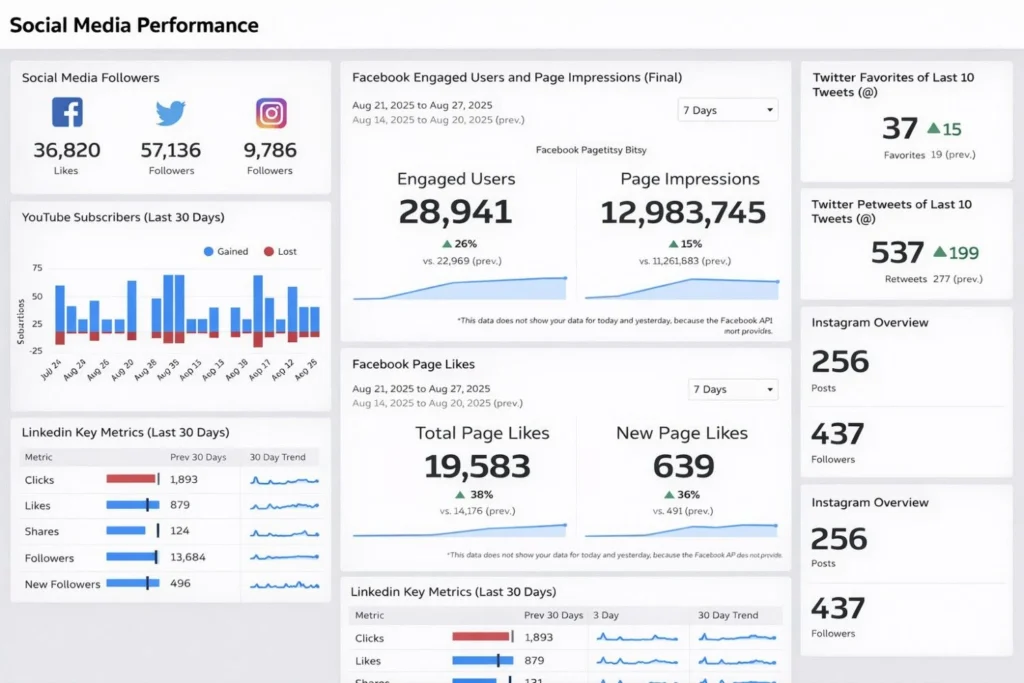Select the Twitter bird icon
The image size is (1024, 683).
point(170,113)
